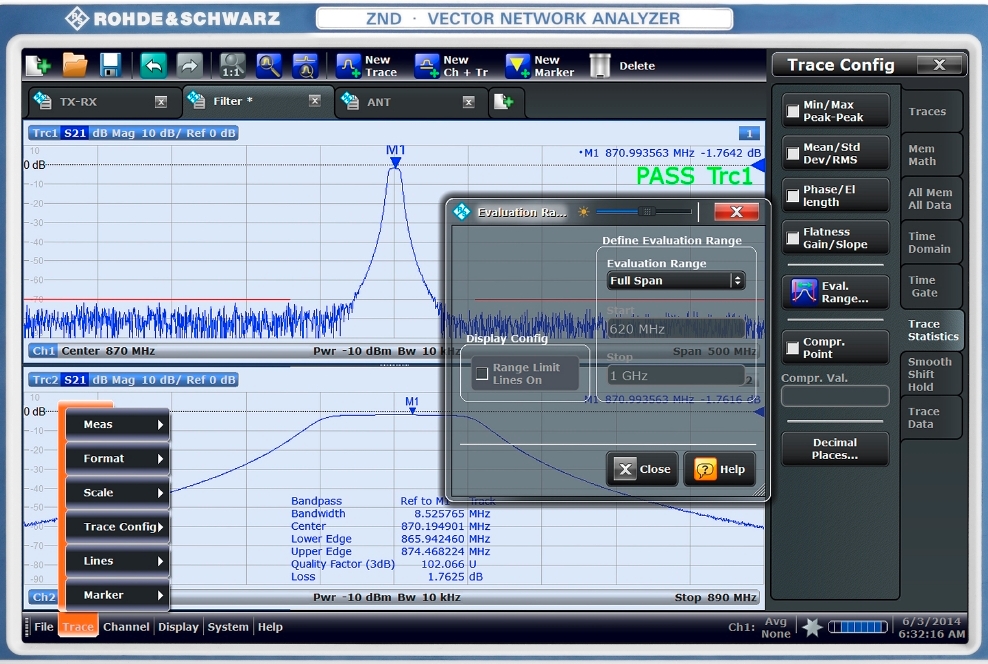Open the All Mem All Data tab
The height and width of the screenshot is (664, 988).
tap(931, 199)
